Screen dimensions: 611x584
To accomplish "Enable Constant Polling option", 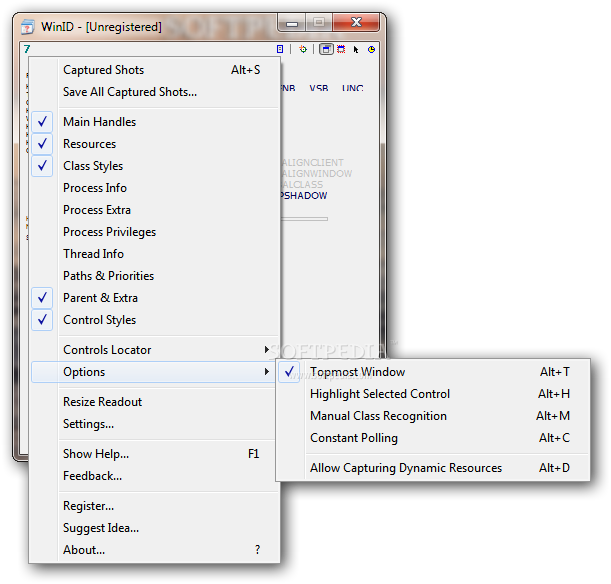I will pos(433,438).
